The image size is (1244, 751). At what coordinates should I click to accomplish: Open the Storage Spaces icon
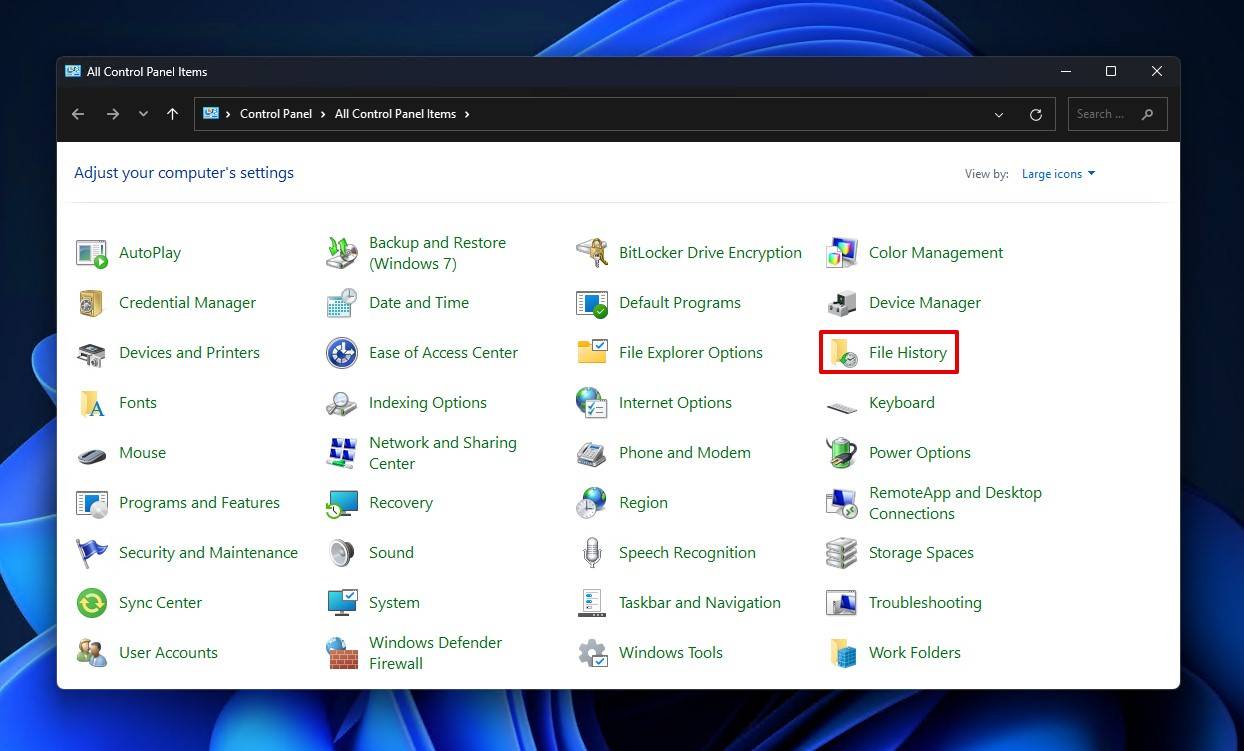(x=842, y=553)
